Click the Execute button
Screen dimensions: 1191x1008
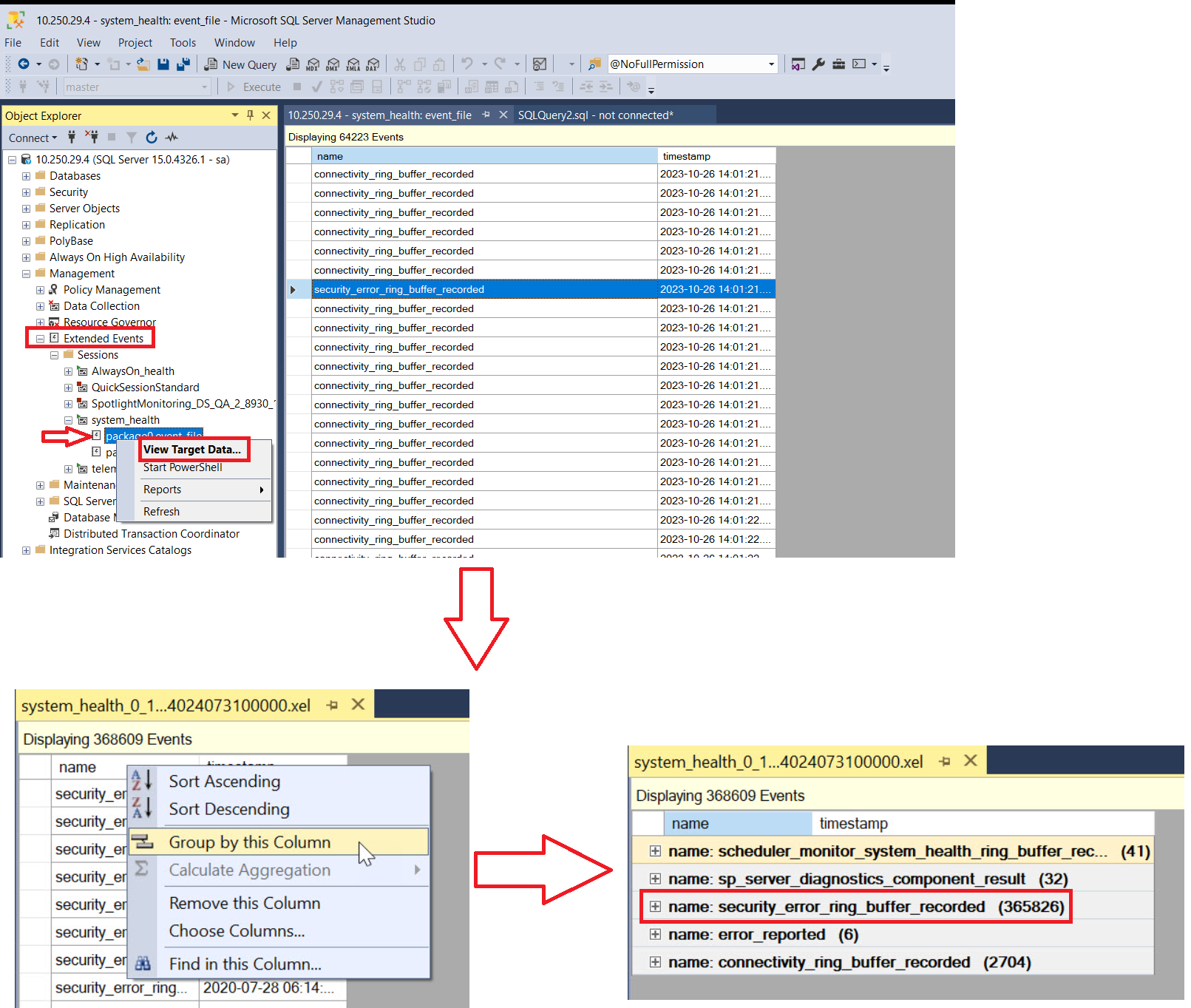pyautogui.click(x=254, y=87)
